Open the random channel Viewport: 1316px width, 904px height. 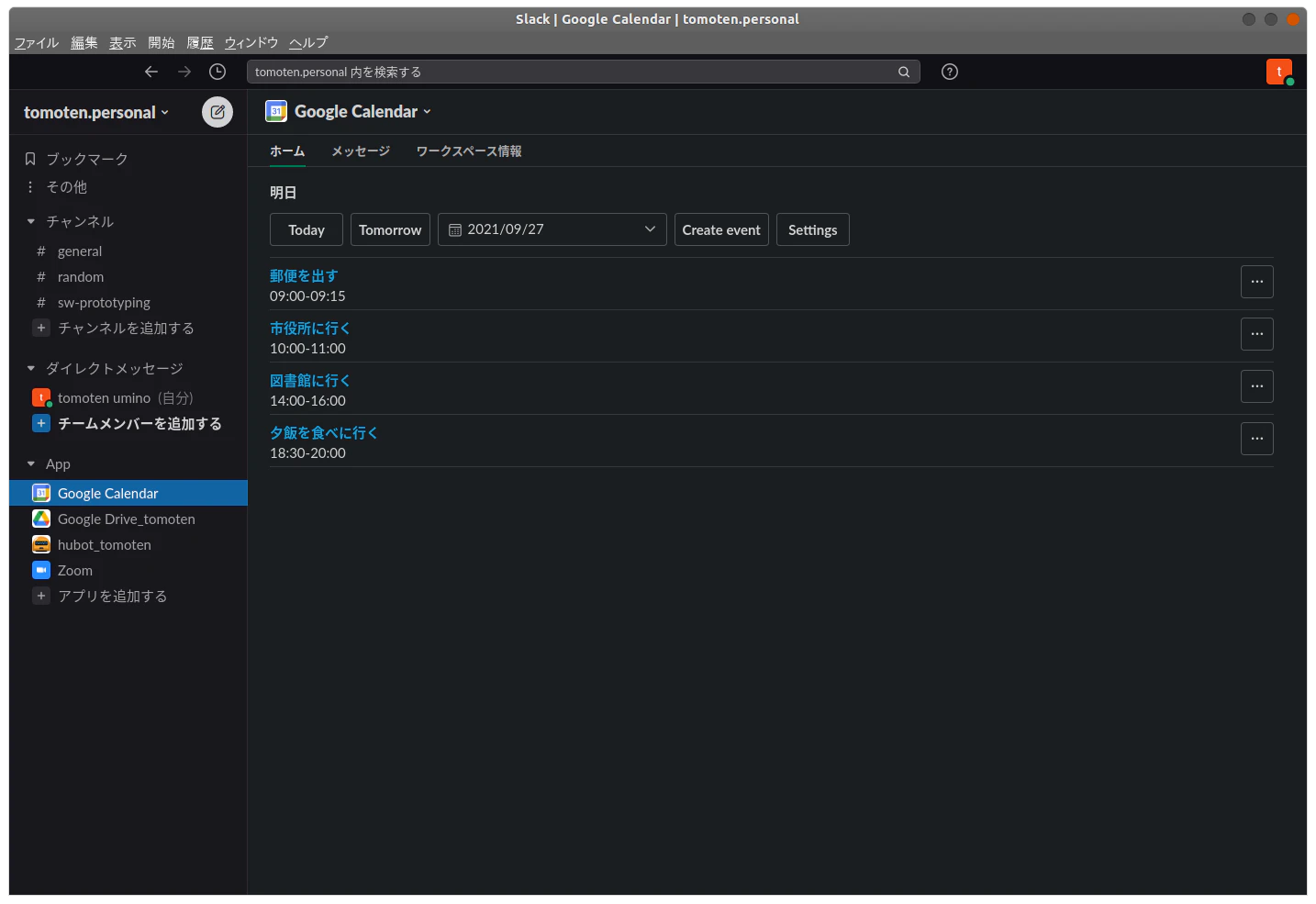[x=81, y=276]
